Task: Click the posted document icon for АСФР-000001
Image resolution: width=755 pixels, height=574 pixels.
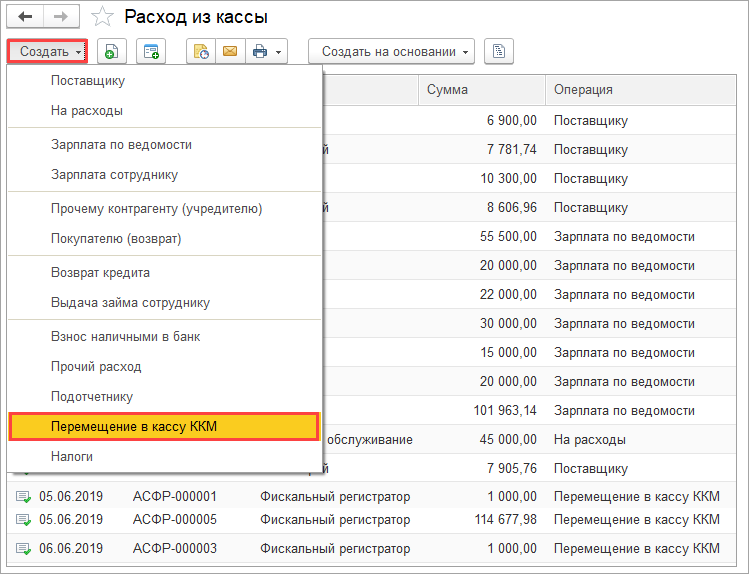Action: (23, 496)
